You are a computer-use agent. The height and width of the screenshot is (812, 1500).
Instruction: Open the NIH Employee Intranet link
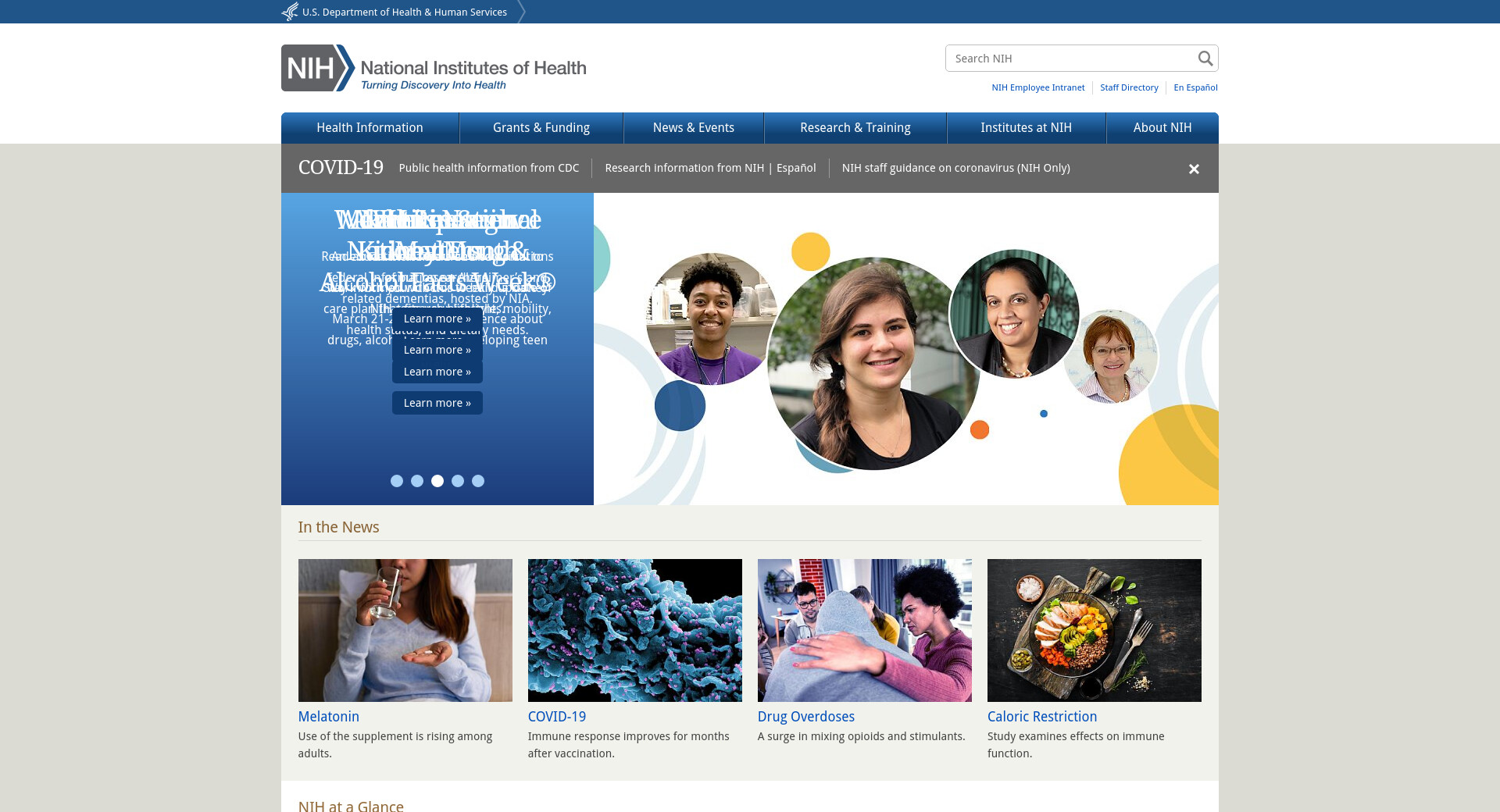1038,87
